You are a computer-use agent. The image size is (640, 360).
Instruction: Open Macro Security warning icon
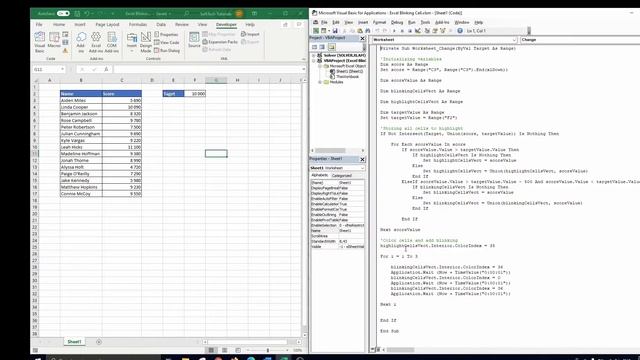point(65,51)
